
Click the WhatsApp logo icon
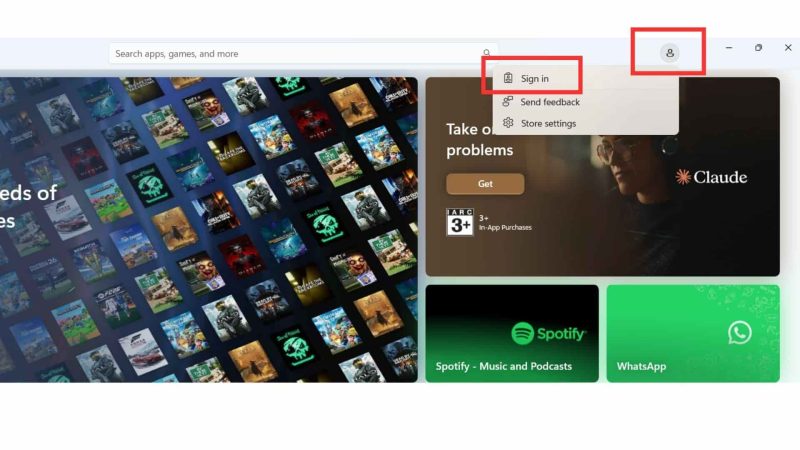(739, 332)
